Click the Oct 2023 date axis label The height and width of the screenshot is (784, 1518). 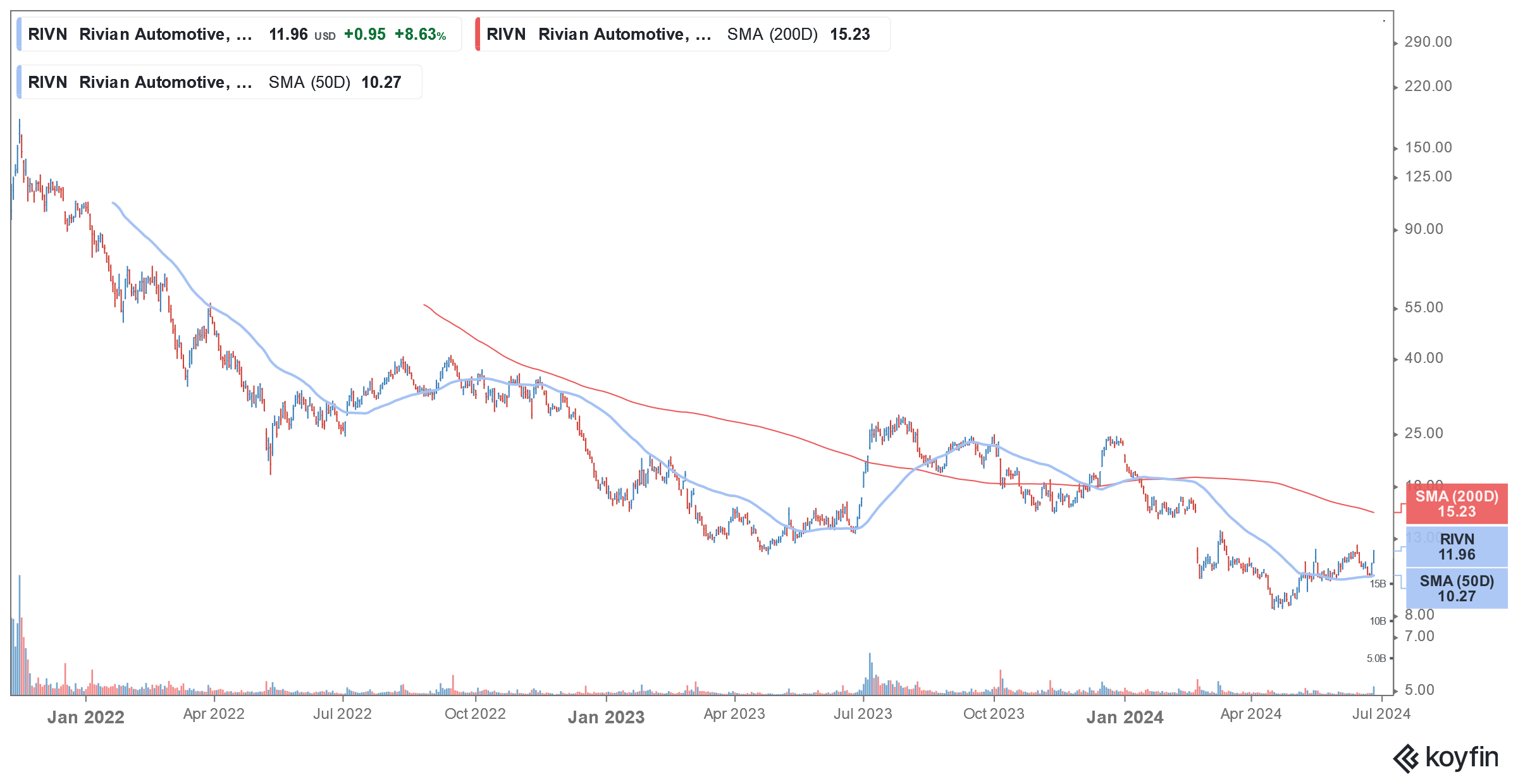click(x=994, y=714)
